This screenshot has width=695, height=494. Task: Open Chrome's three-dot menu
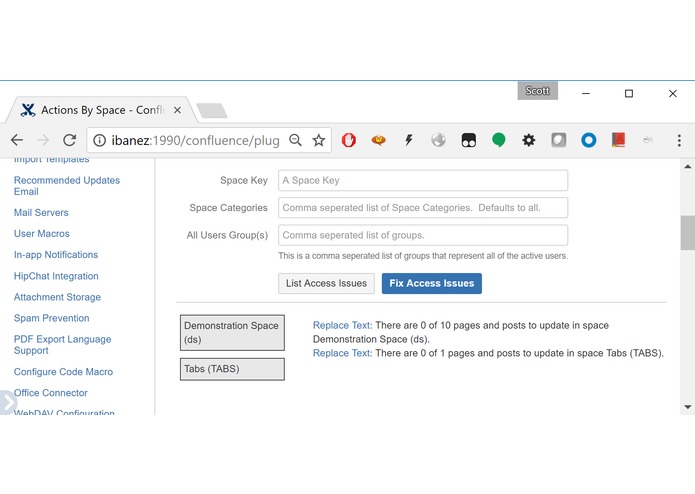[x=679, y=140]
